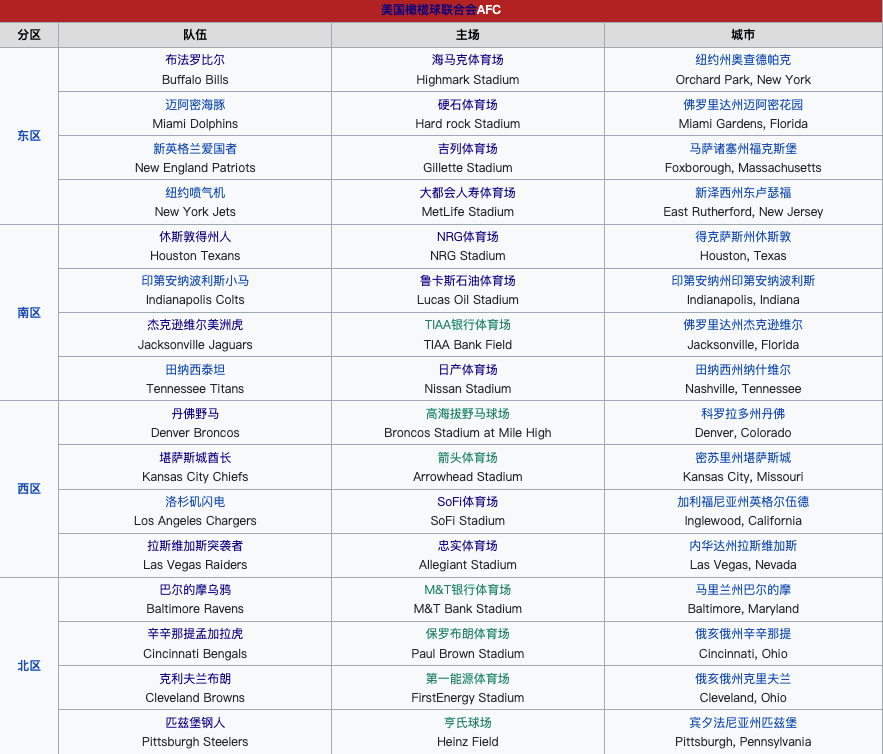Visit the 匹兹堡钢人 team link
883x754 pixels.
click(x=195, y=722)
